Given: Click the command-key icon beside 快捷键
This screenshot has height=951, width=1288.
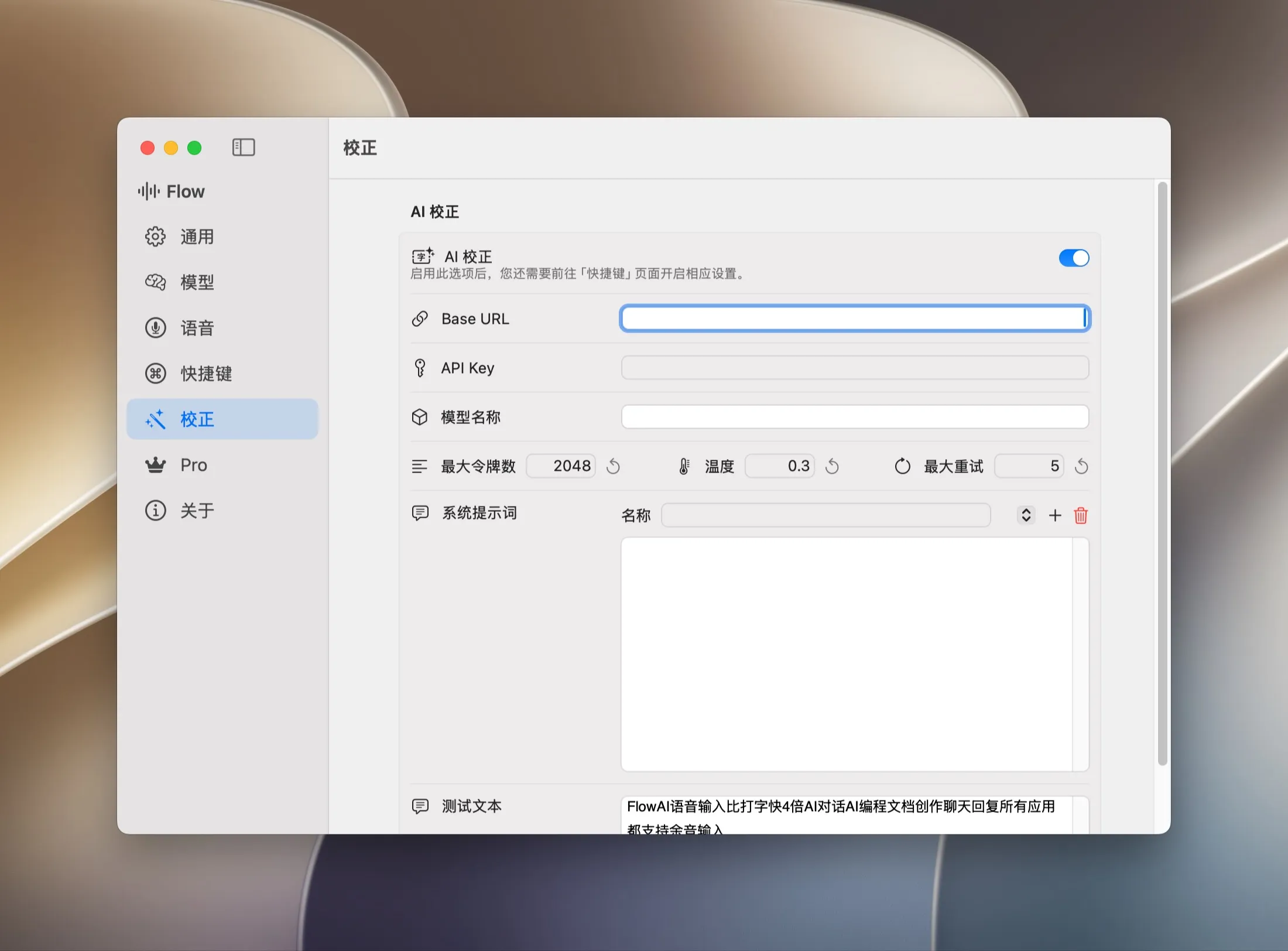Looking at the screenshot, I should [155, 374].
